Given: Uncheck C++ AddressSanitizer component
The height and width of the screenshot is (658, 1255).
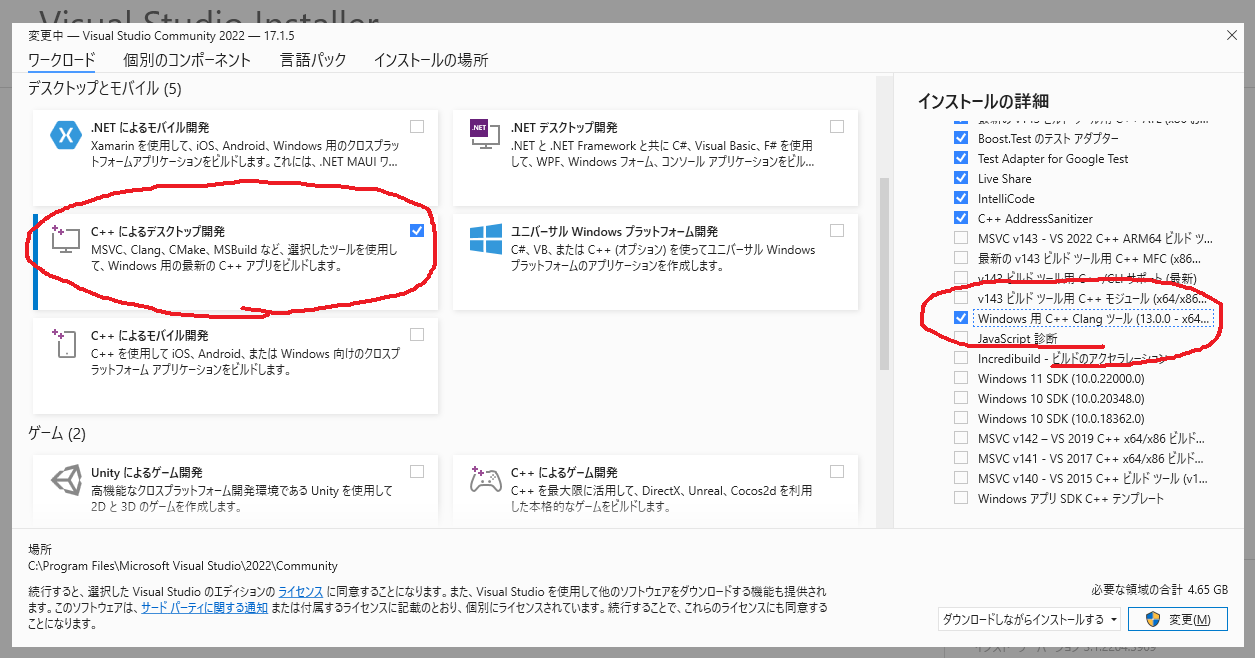Looking at the screenshot, I should pyautogui.click(x=961, y=218).
